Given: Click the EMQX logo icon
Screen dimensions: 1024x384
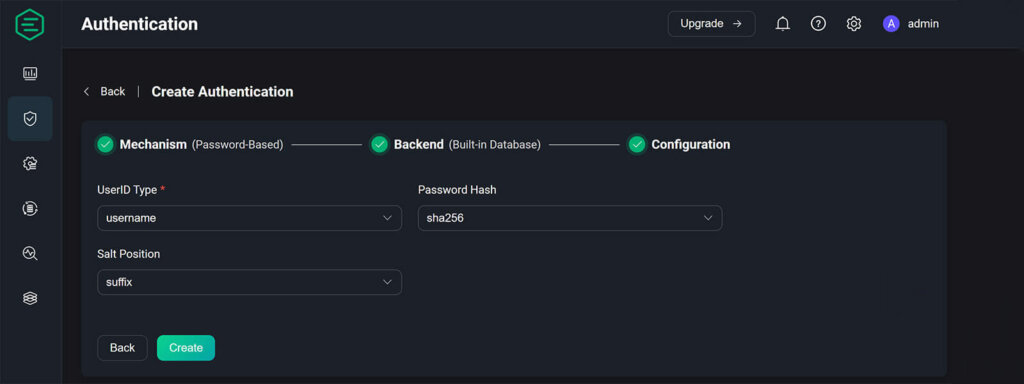Looking at the screenshot, I should pos(29,24).
